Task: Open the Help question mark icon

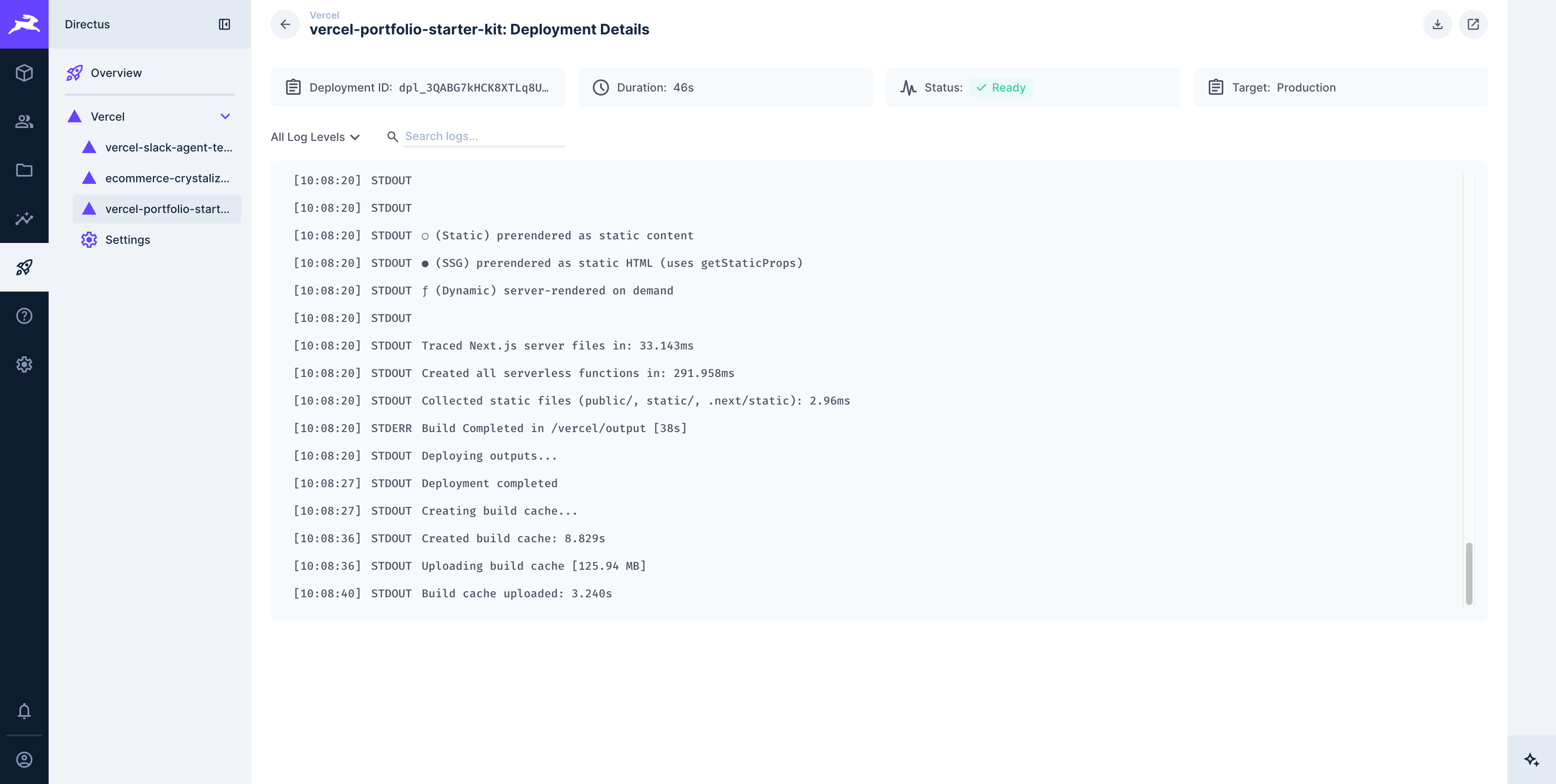Action: 24,315
